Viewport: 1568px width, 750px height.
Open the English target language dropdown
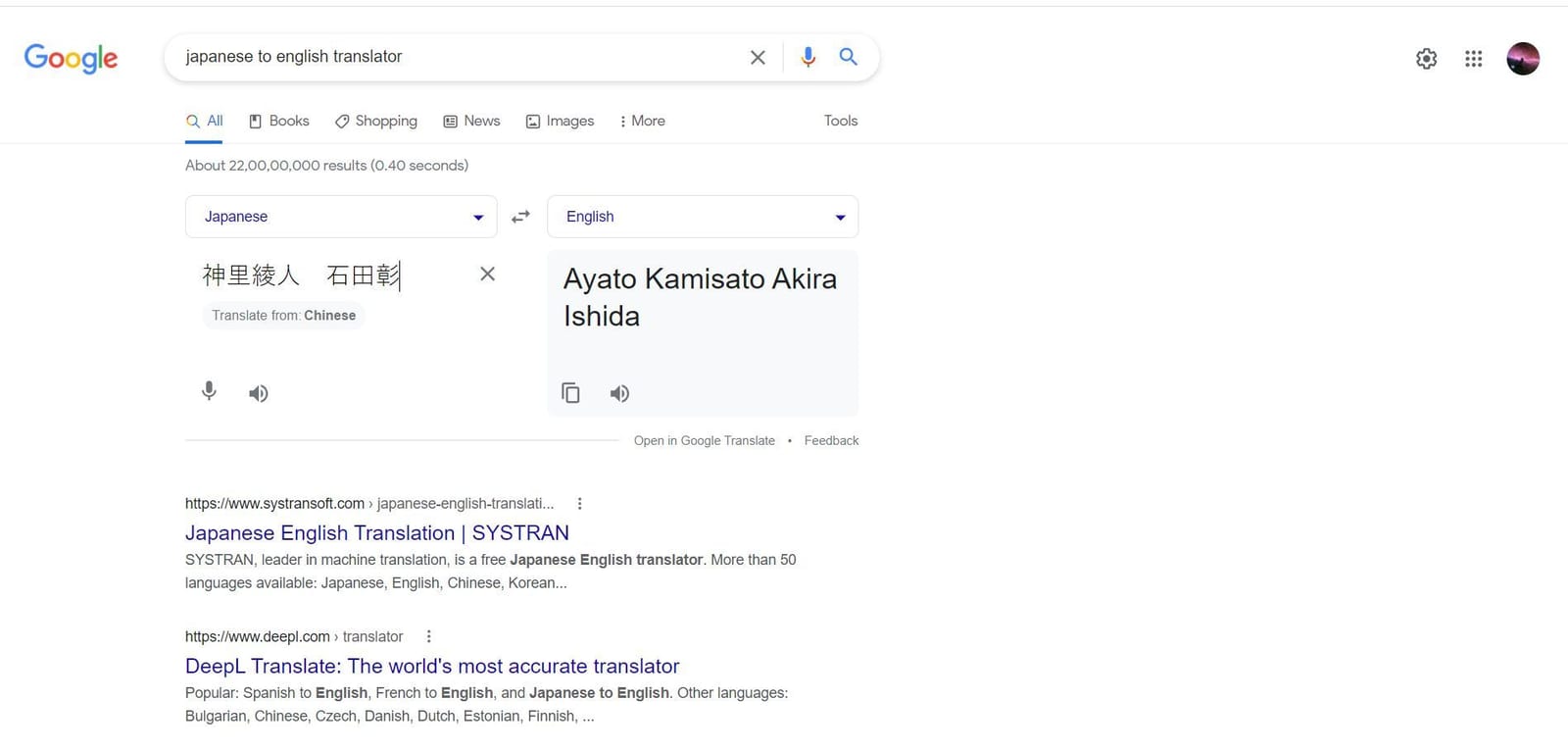pyautogui.click(x=702, y=216)
